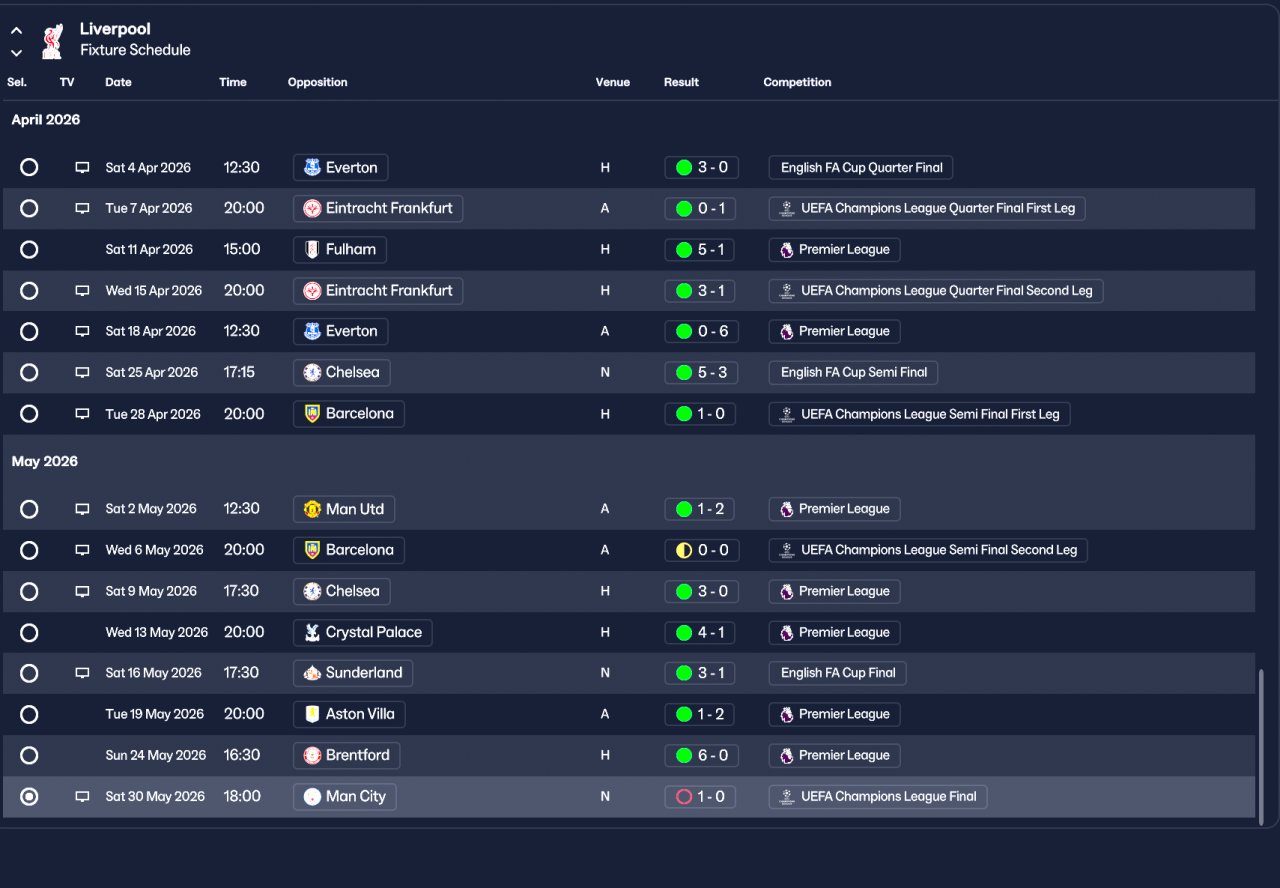Click the TV icon for the Man City final
Image resolution: width=1280 pixels, height=888 pixels.
82,797
